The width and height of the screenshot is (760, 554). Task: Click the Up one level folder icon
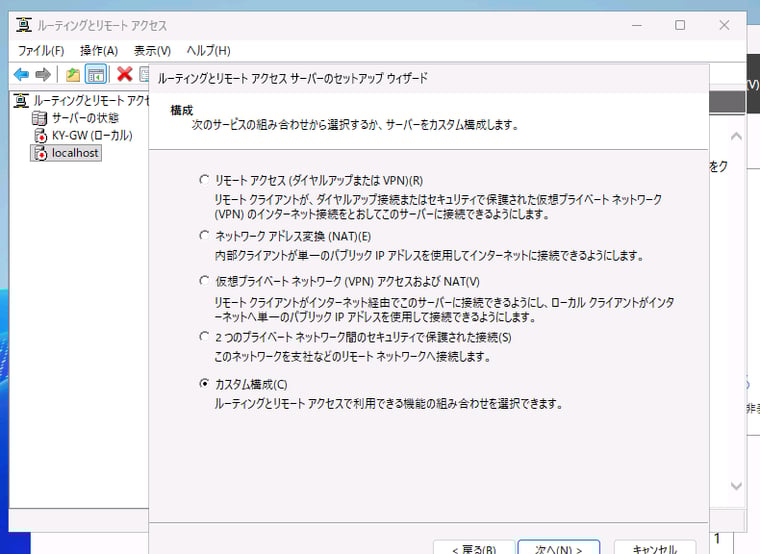tap(73, 74)
